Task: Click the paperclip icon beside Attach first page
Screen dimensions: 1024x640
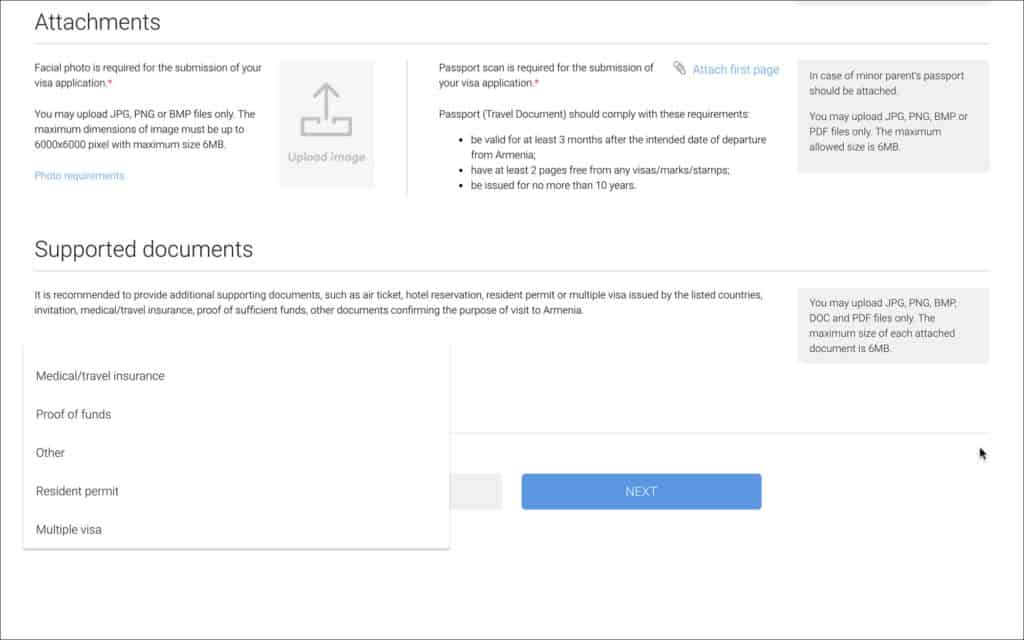Action: point(679,68)
